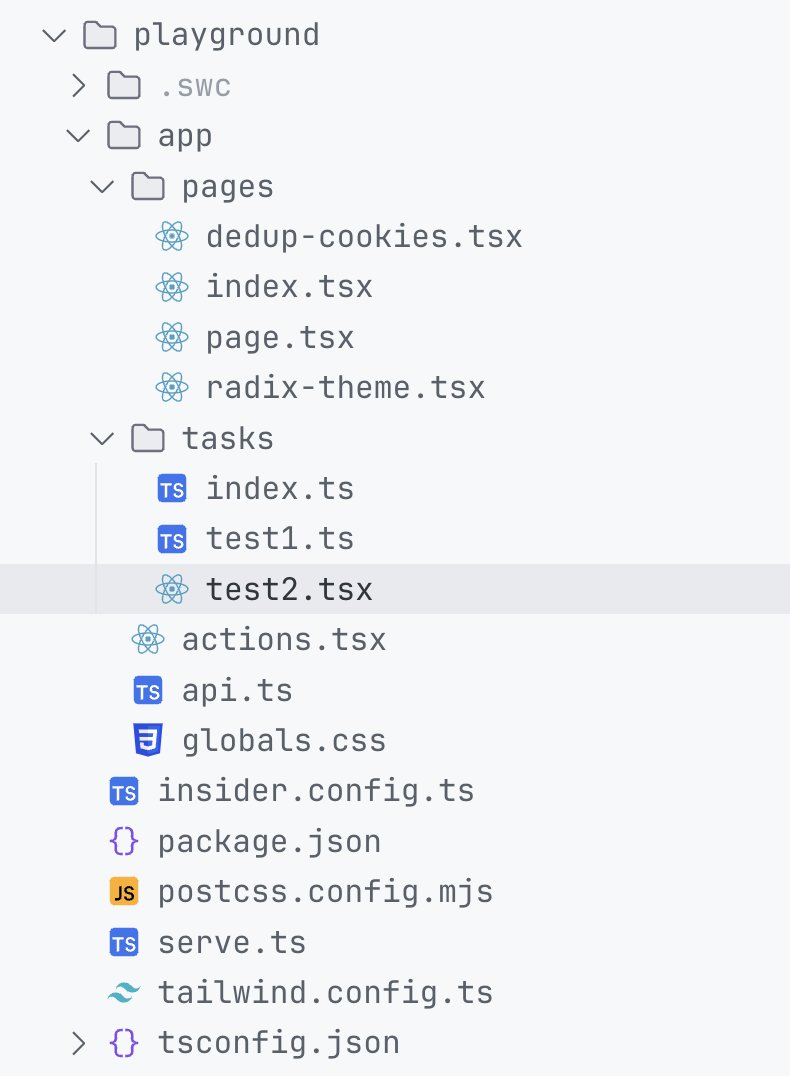Select the pages folder name
The height and width of the screenshot is (1076, 790).
click(x=228, y=188)
